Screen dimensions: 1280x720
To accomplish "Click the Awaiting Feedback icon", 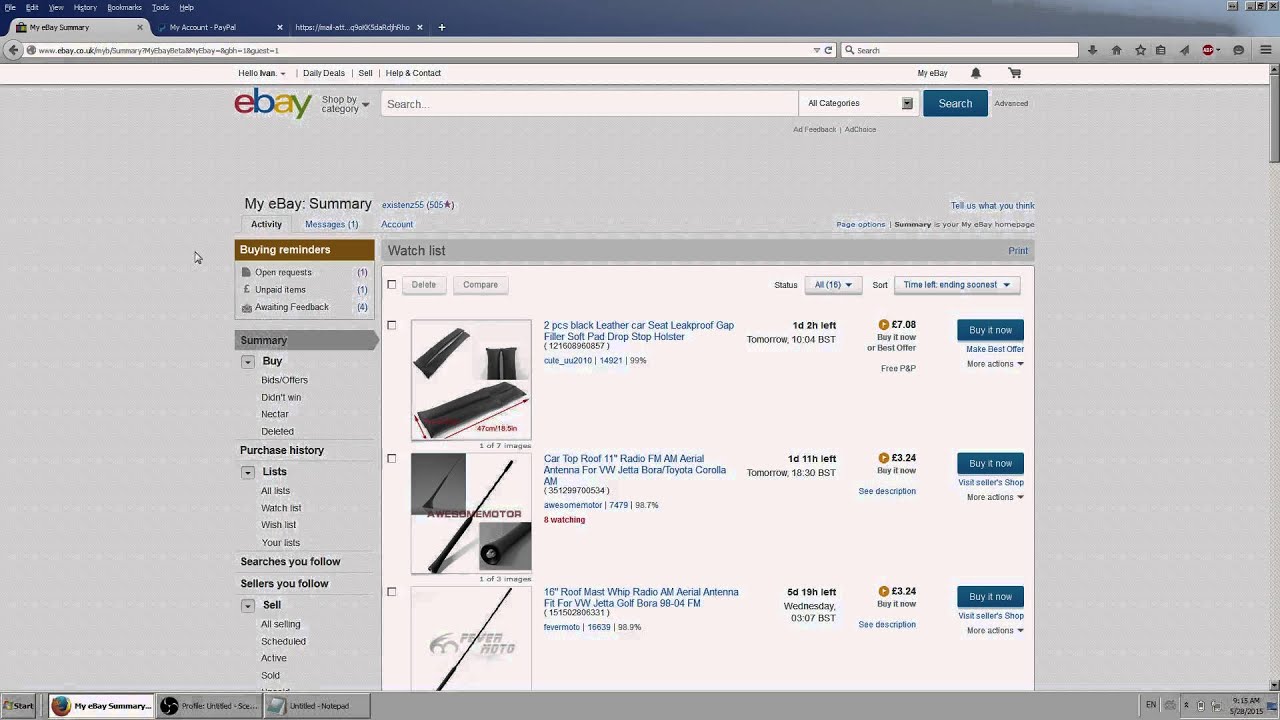I will pos(246,307).
